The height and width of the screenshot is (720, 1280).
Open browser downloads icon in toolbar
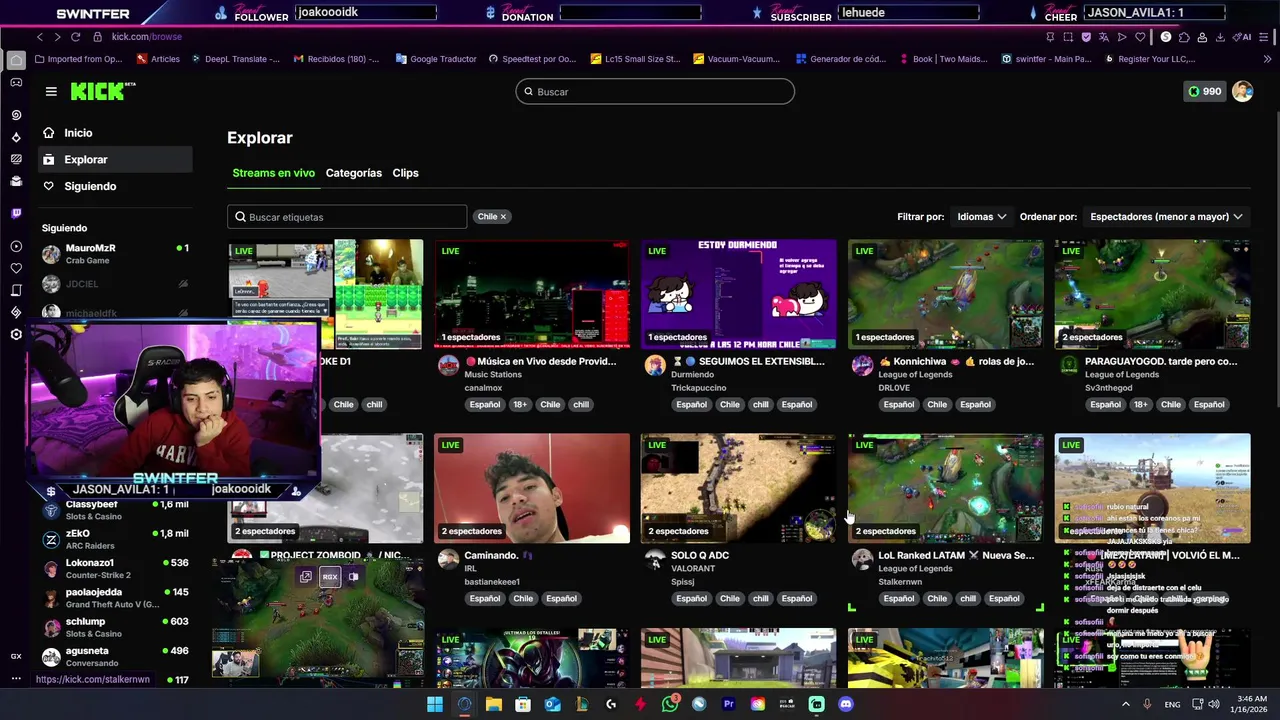(x=1219, y=37)
